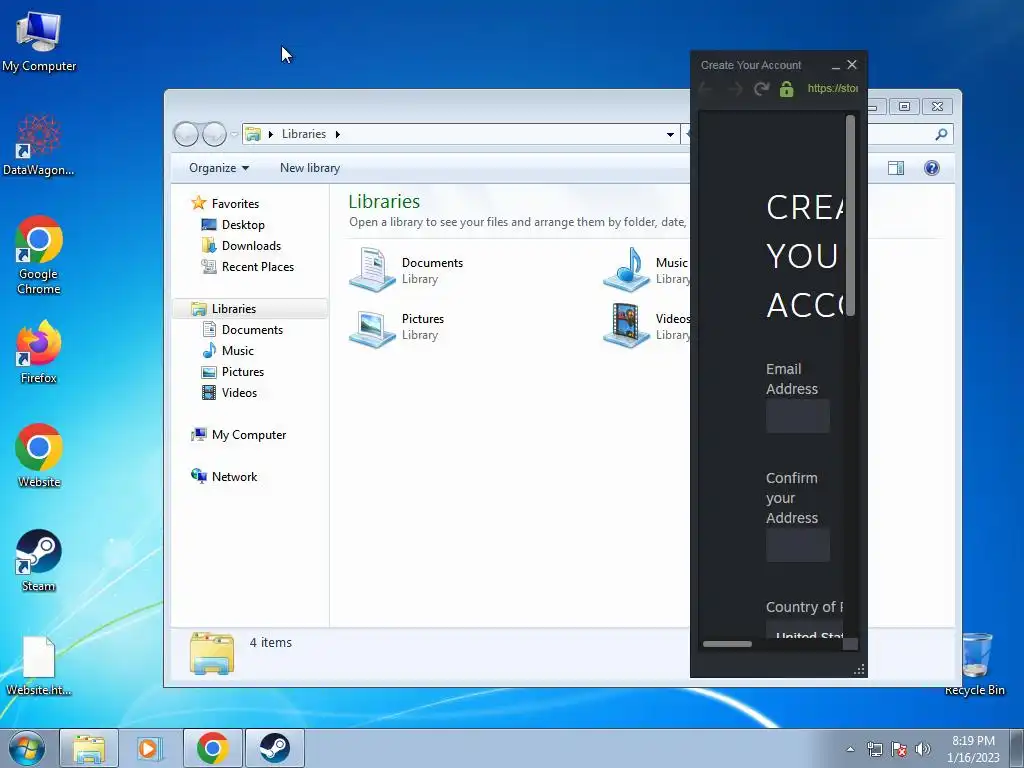Show hidden tray icons arrow

pos(850,749)
